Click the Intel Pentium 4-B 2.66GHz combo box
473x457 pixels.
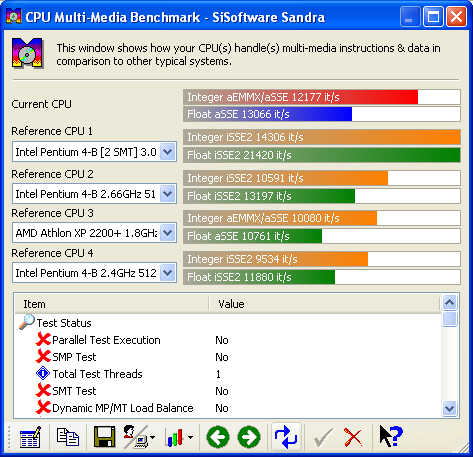[94, 194]
